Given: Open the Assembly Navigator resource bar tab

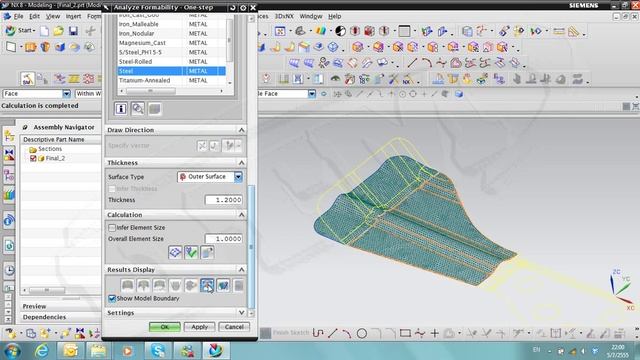Looking at the screenshot, I should click(x=9, y=136).
